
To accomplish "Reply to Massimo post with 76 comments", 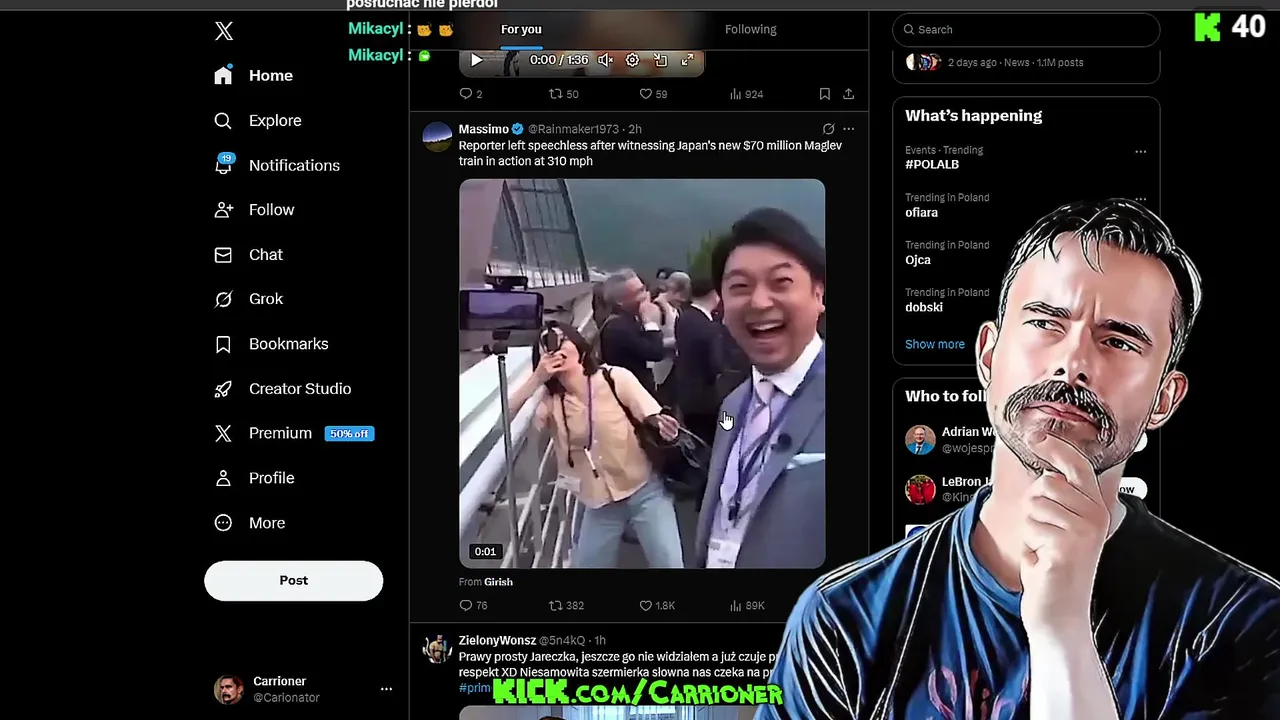I will pos(473,606).
